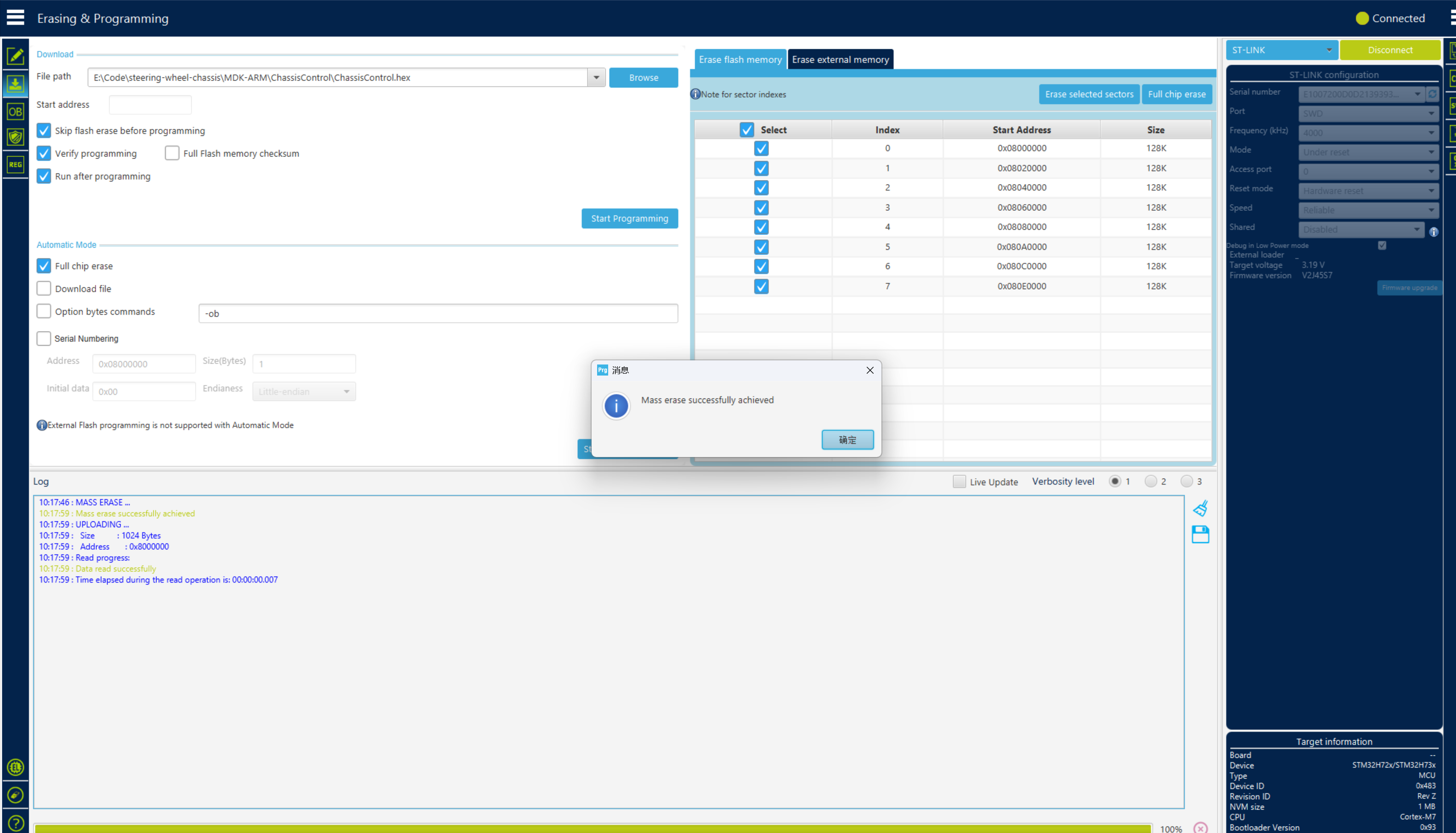This screenshot has height=833, width=1456.
Task: Enable Full Flash memory checksum
Action: click(x=172, y=153)
